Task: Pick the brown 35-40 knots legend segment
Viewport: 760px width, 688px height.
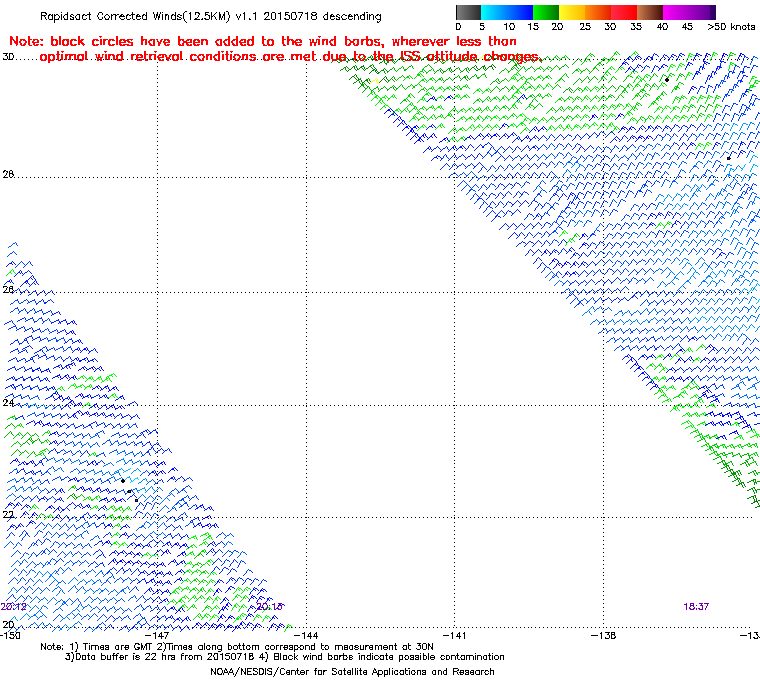Action: 650,12
